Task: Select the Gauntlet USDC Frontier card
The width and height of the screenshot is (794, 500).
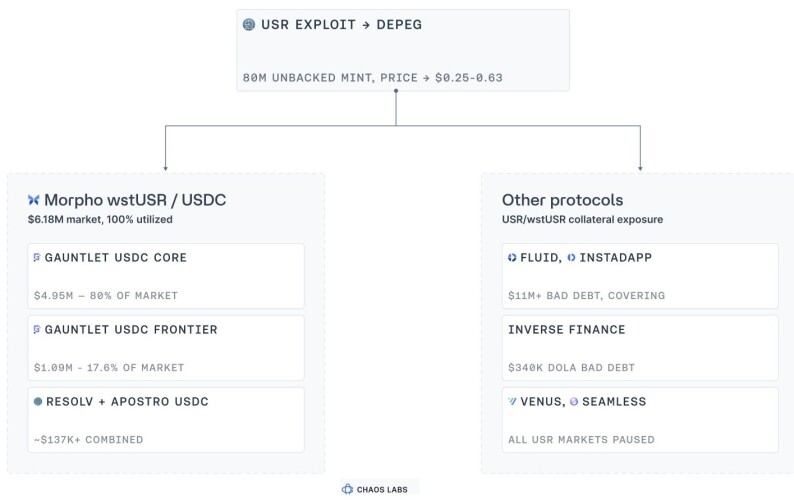Action: tap(166, 348)
